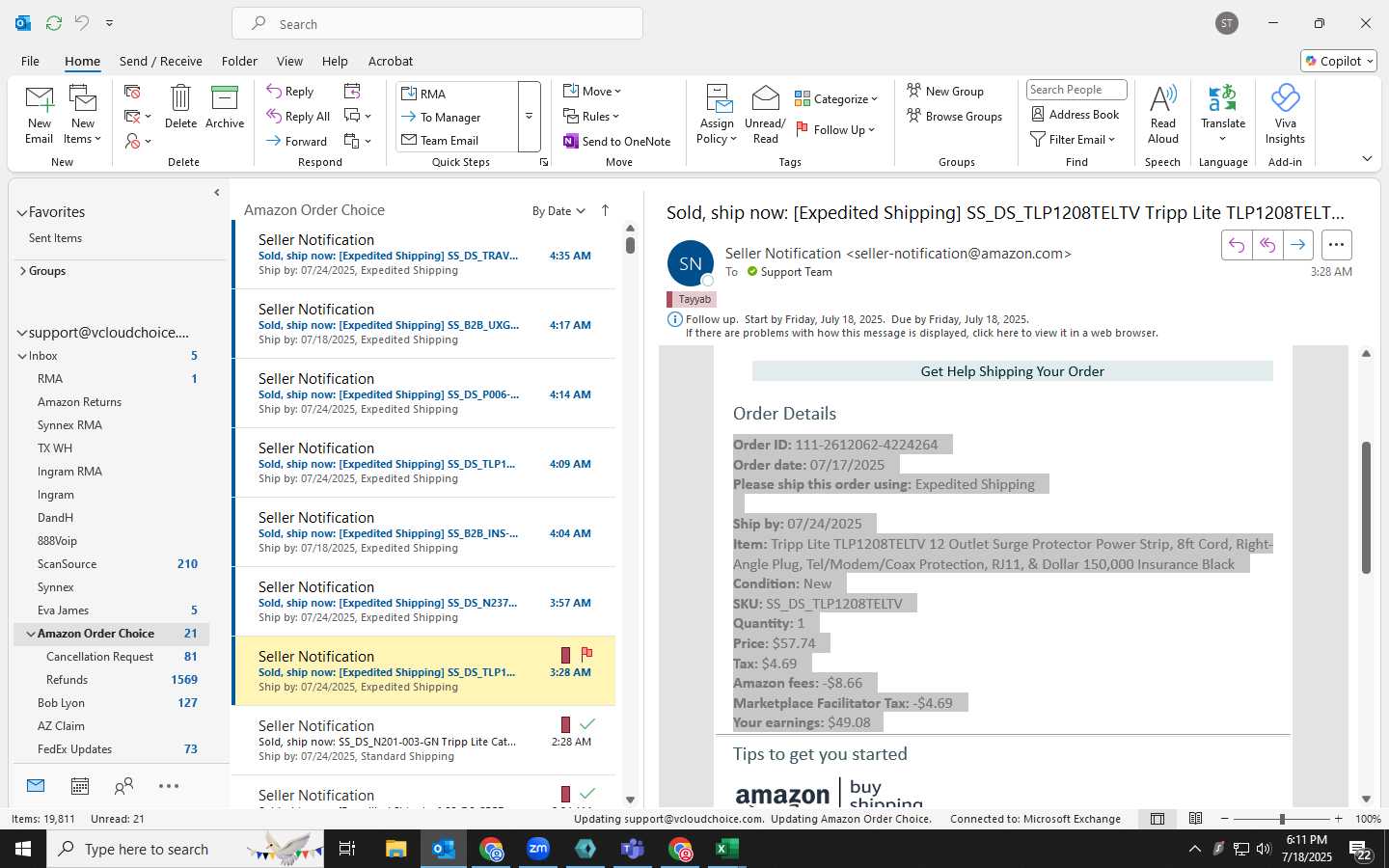Open By Date sort dropdown
Viewport: 1389px width, 868px height.
558,211
